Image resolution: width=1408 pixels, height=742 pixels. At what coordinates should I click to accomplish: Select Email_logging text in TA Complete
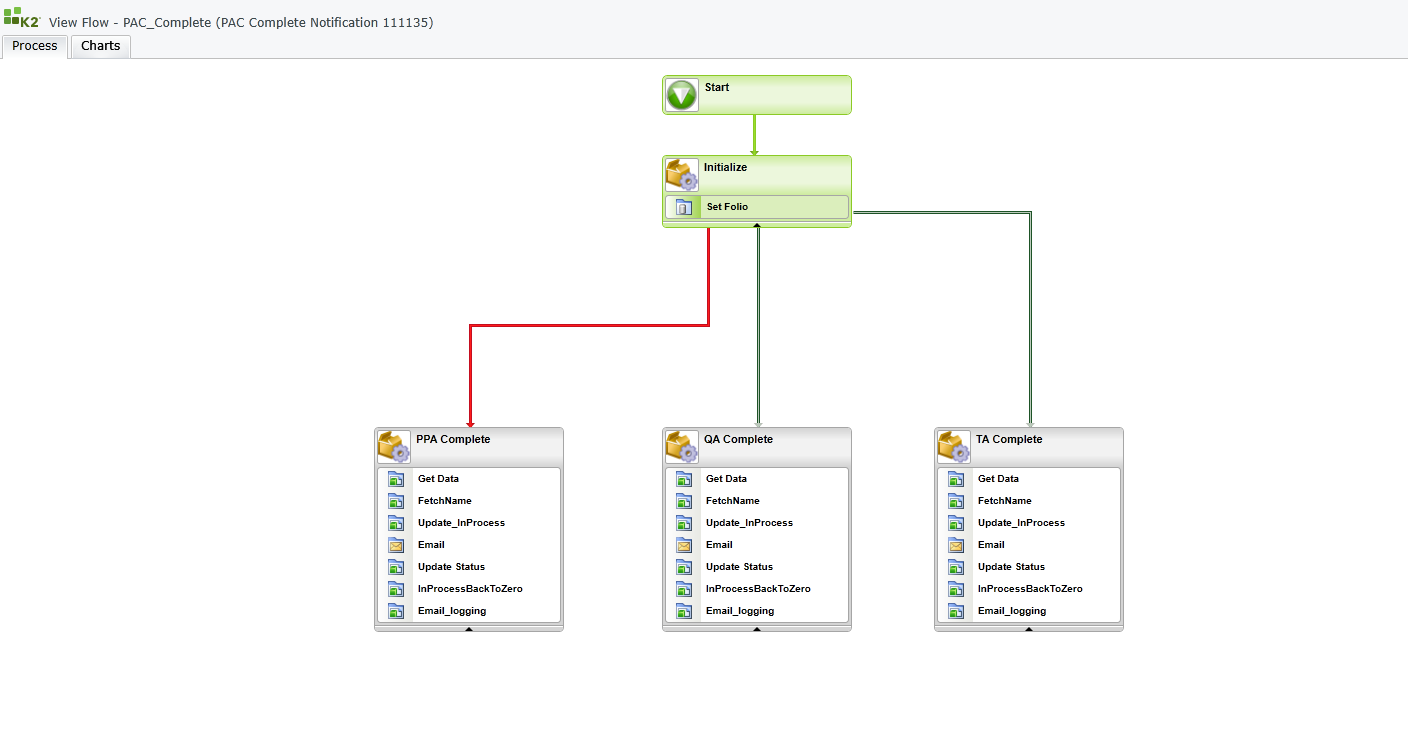point(1012,611)
